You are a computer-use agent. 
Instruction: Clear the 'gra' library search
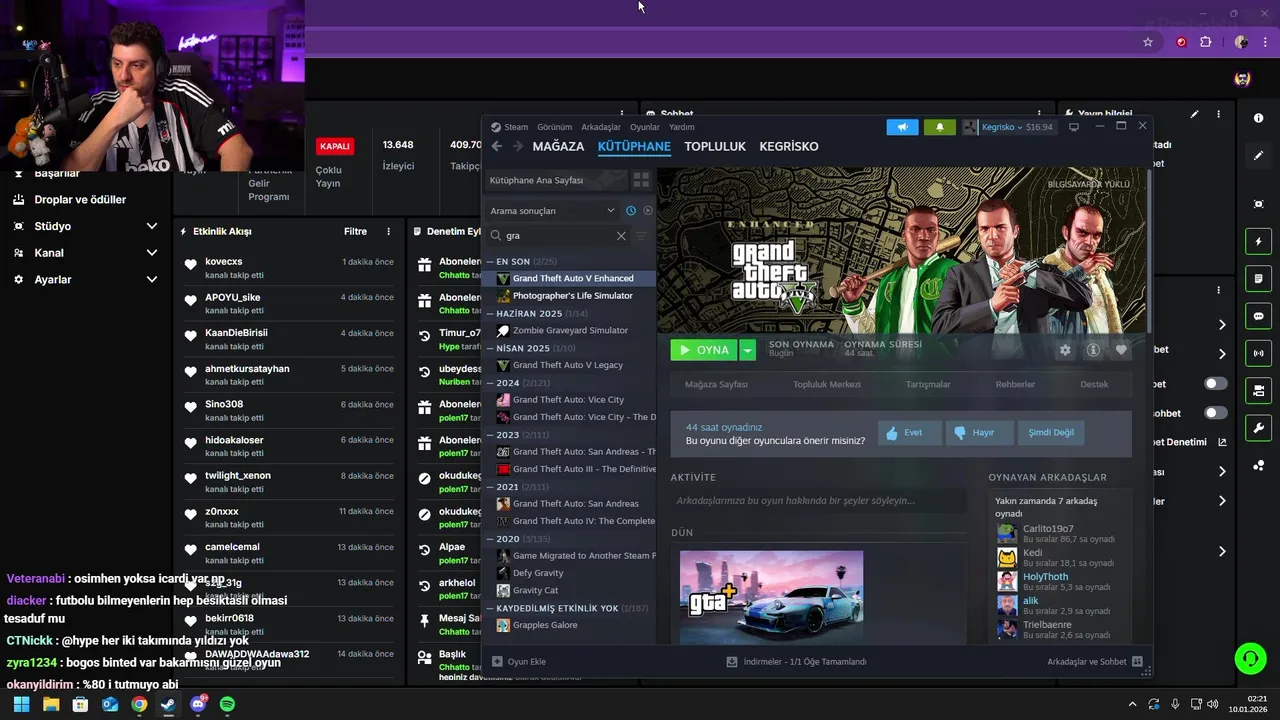[621, 236]
